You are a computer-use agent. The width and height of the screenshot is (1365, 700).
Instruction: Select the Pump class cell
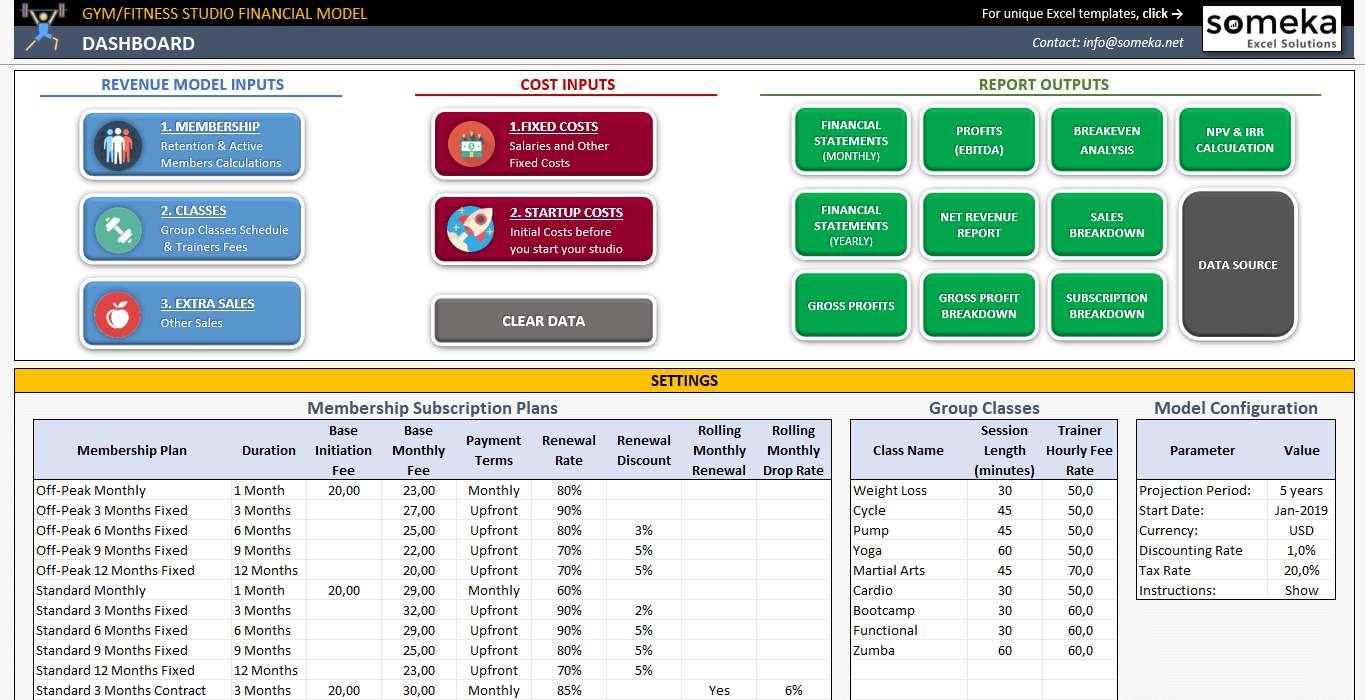[x=909, y=531]
